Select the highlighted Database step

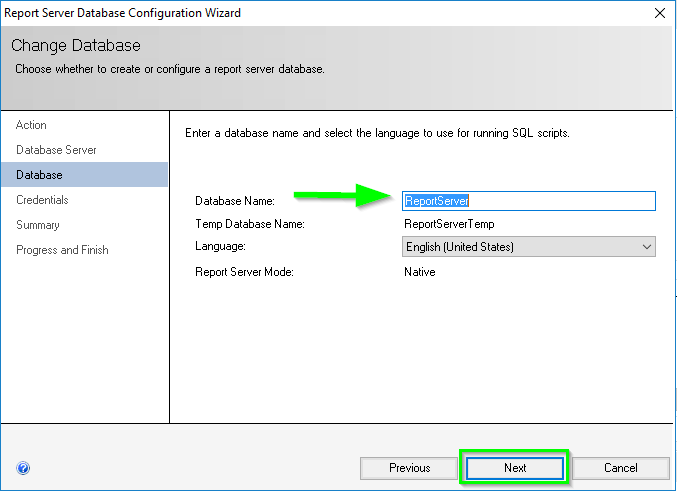(84, 175)
